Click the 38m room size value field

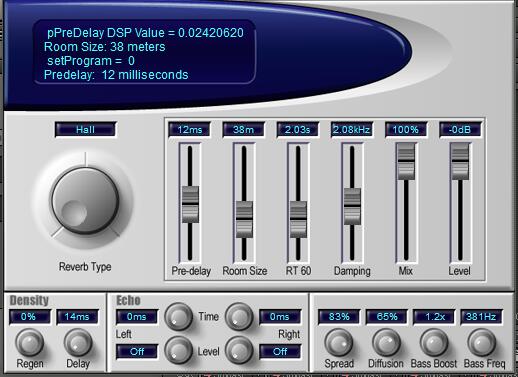[244, 129]
